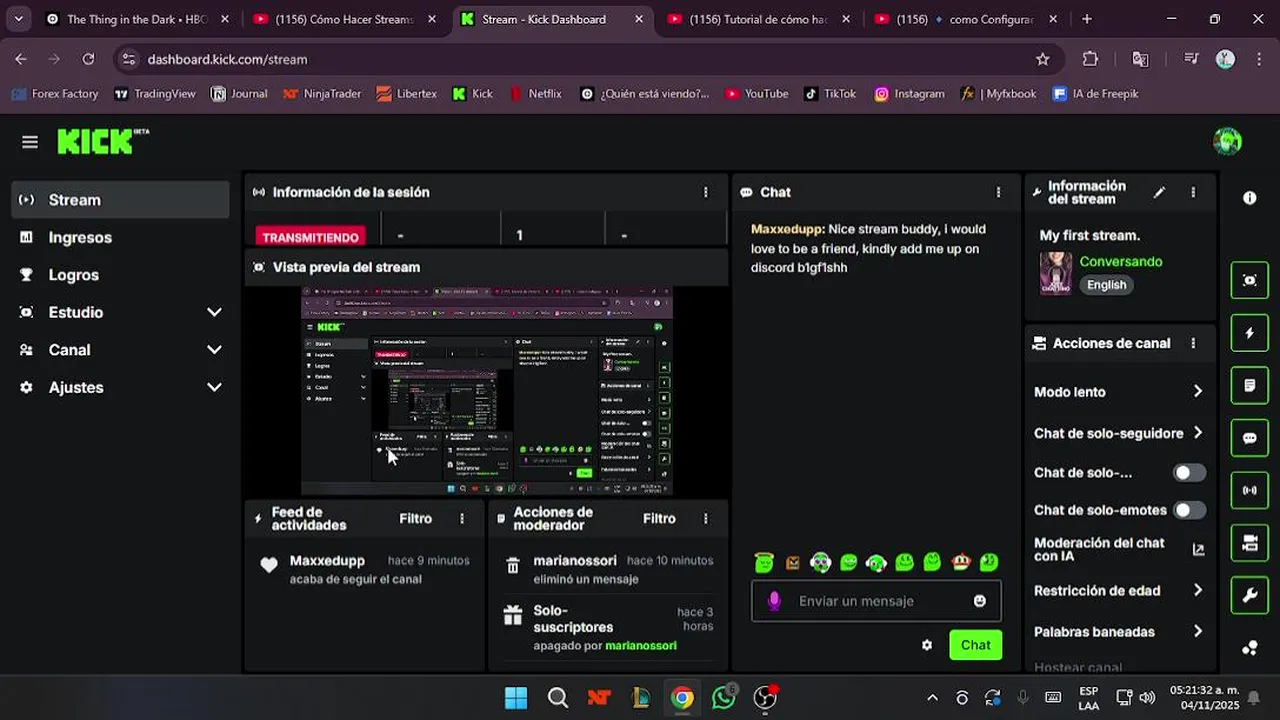Image resolution: width=1280 pixels, height=720 pixels.
Task: Select Stream in the sidebar
Action: tap(121, 200)
